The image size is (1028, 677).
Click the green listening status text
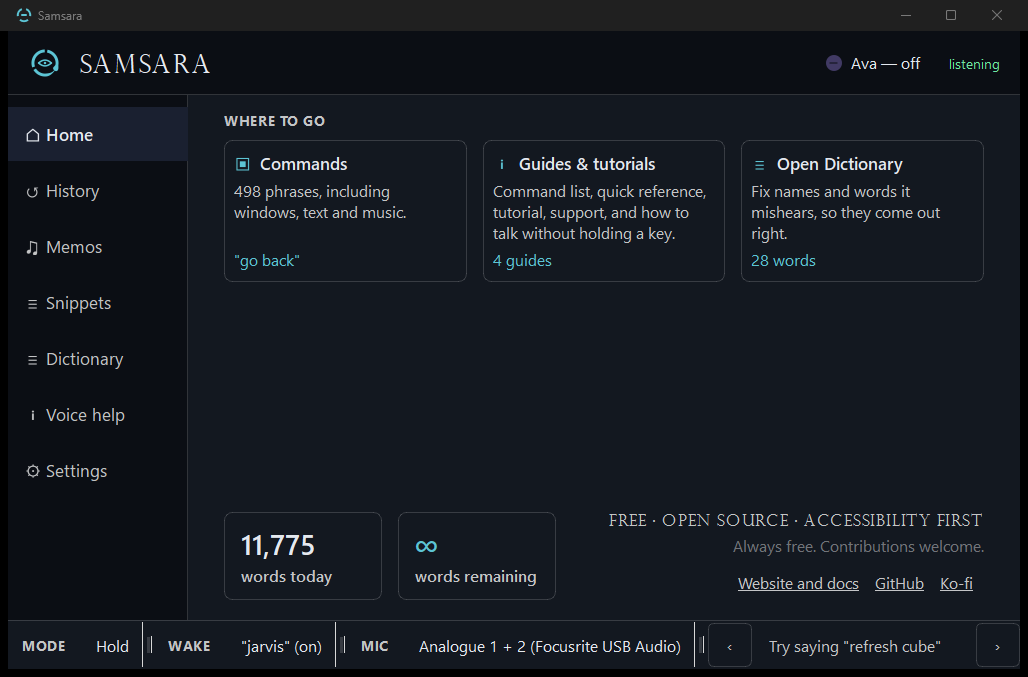(x=974, y=64)
